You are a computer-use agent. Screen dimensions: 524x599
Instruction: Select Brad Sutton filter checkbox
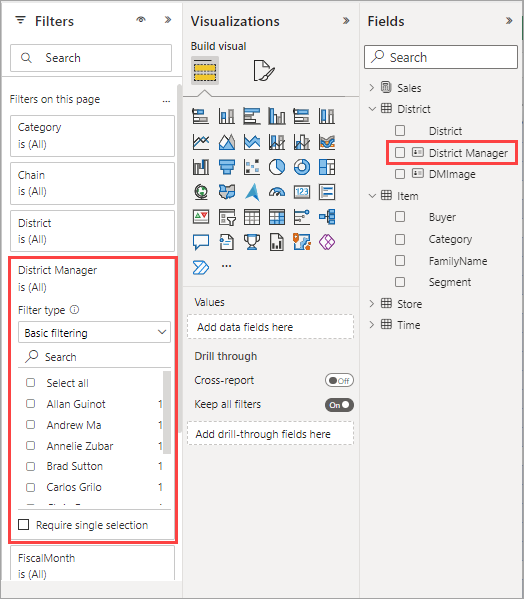pyautogui.click(x=31, y=466)
